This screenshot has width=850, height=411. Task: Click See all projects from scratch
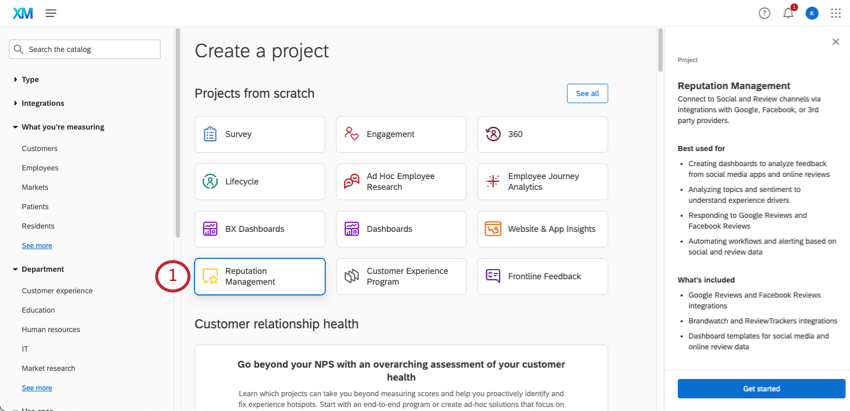[587, 93]
